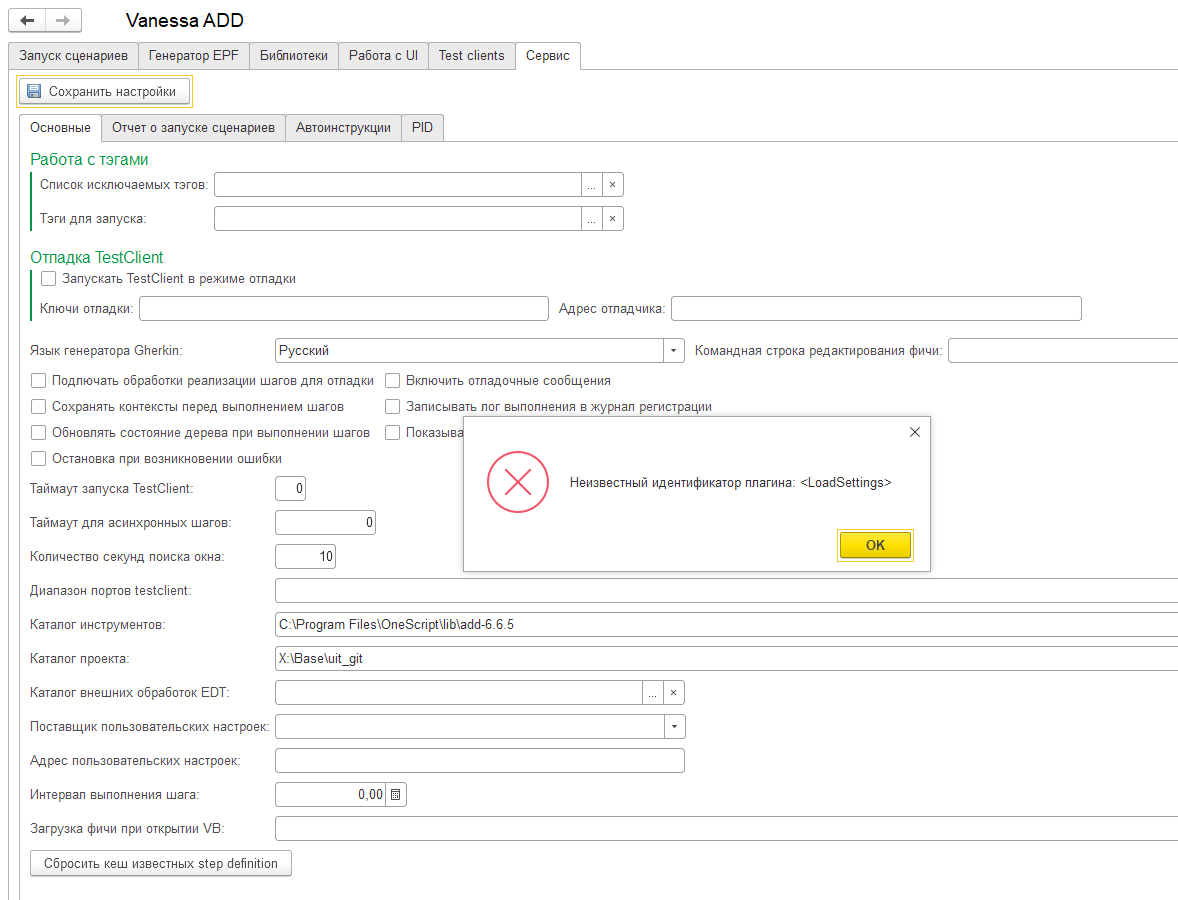Click the red error cross icon in dialog
This screenshot has height=900, width=1178.
(x=518, y=482)
